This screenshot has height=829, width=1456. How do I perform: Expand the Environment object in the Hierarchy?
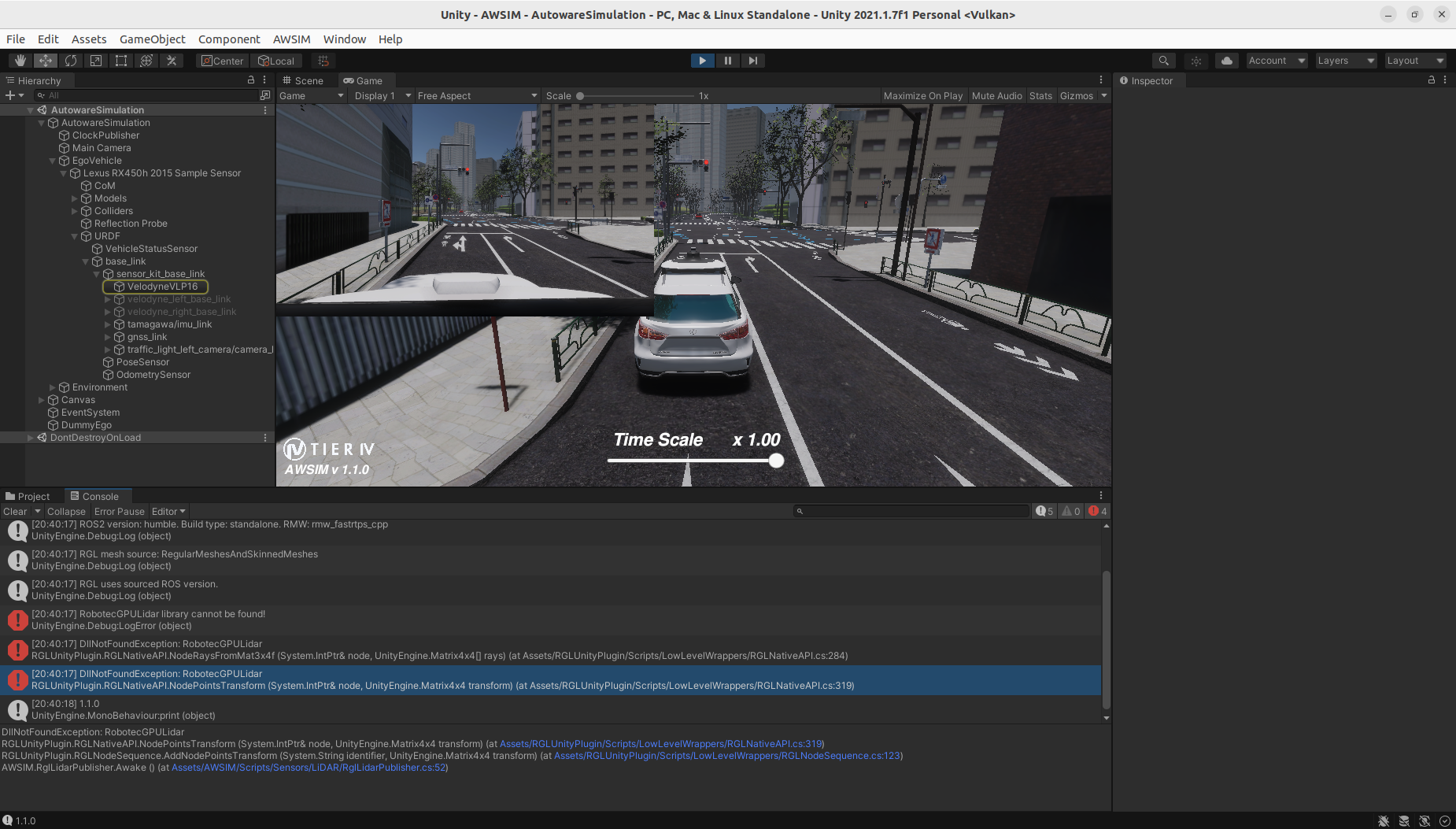tap(52, 387)
